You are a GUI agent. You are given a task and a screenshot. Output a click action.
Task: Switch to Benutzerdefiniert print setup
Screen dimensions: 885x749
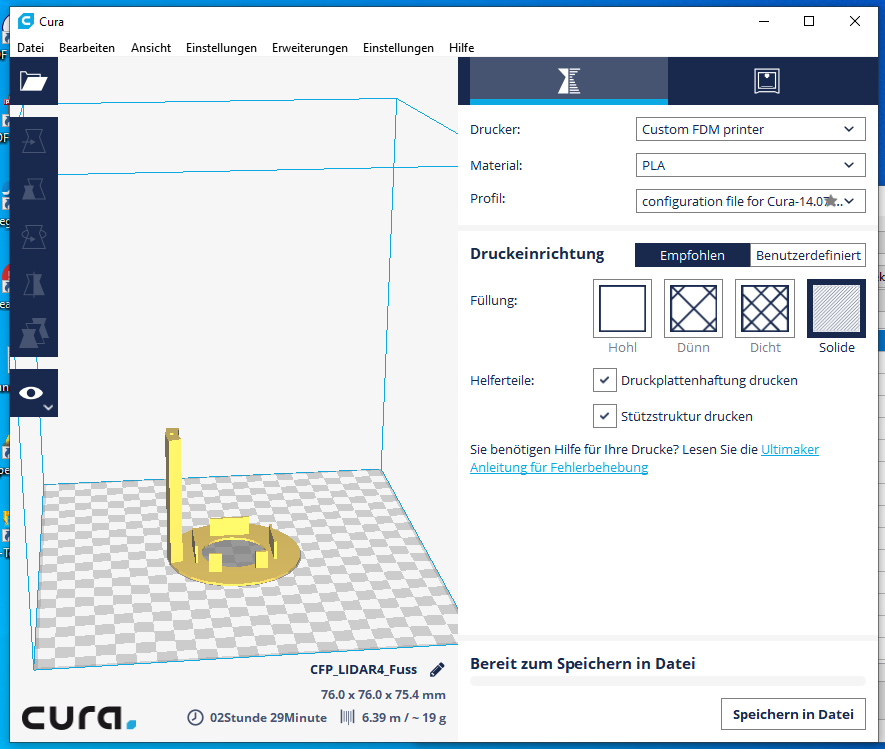coord(808,255)
